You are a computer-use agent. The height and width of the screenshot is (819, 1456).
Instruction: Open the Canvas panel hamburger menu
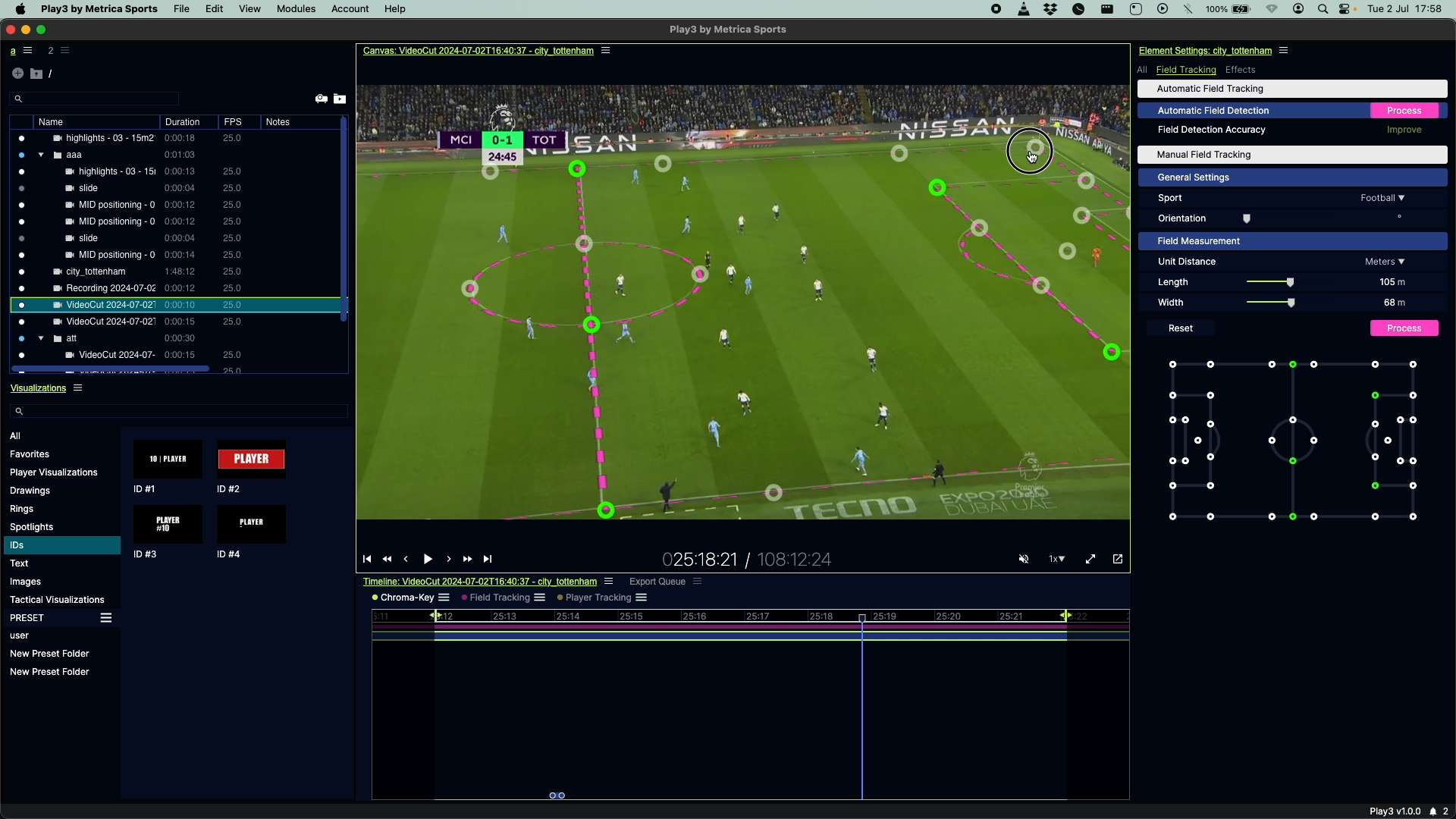(606, 51)
